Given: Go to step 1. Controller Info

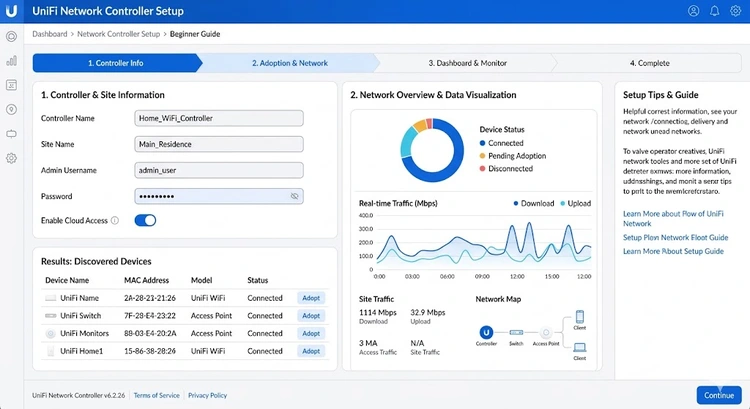Looking at the screenshot, I should pos(115,63).
